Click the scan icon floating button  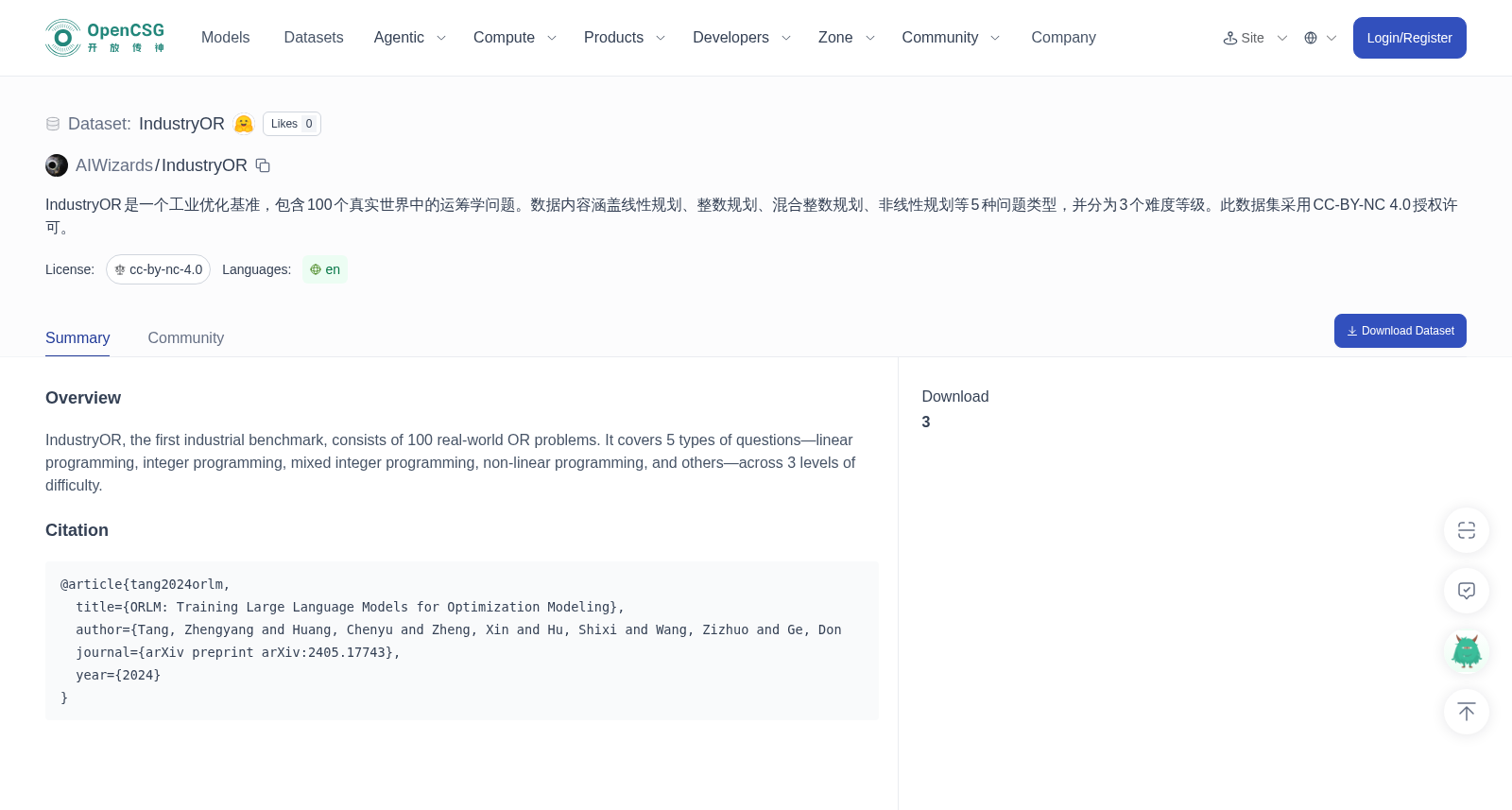[1467, 530]
